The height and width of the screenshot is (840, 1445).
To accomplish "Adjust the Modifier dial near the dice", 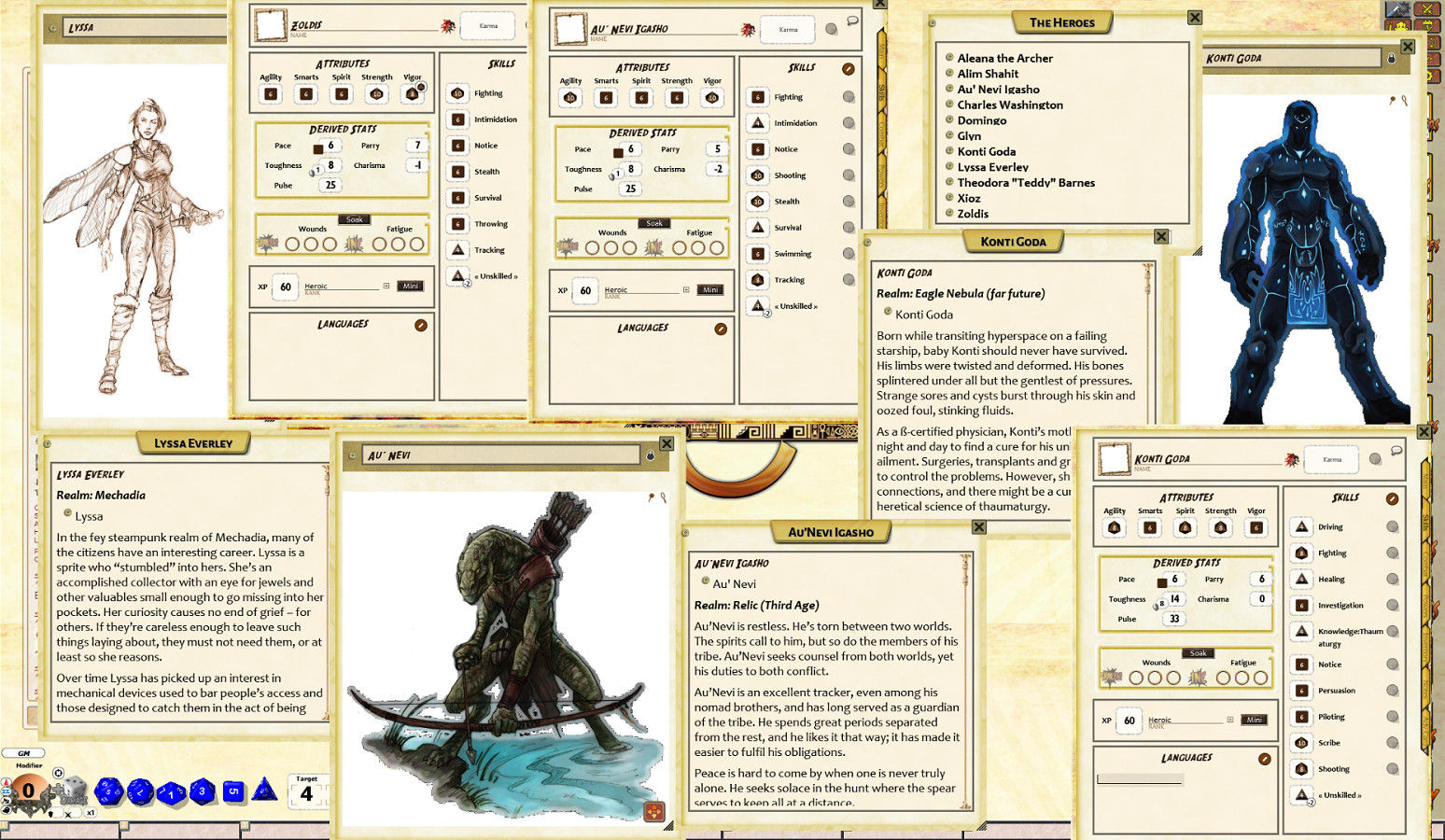I will pyautogui.click(x=28, y=789).
